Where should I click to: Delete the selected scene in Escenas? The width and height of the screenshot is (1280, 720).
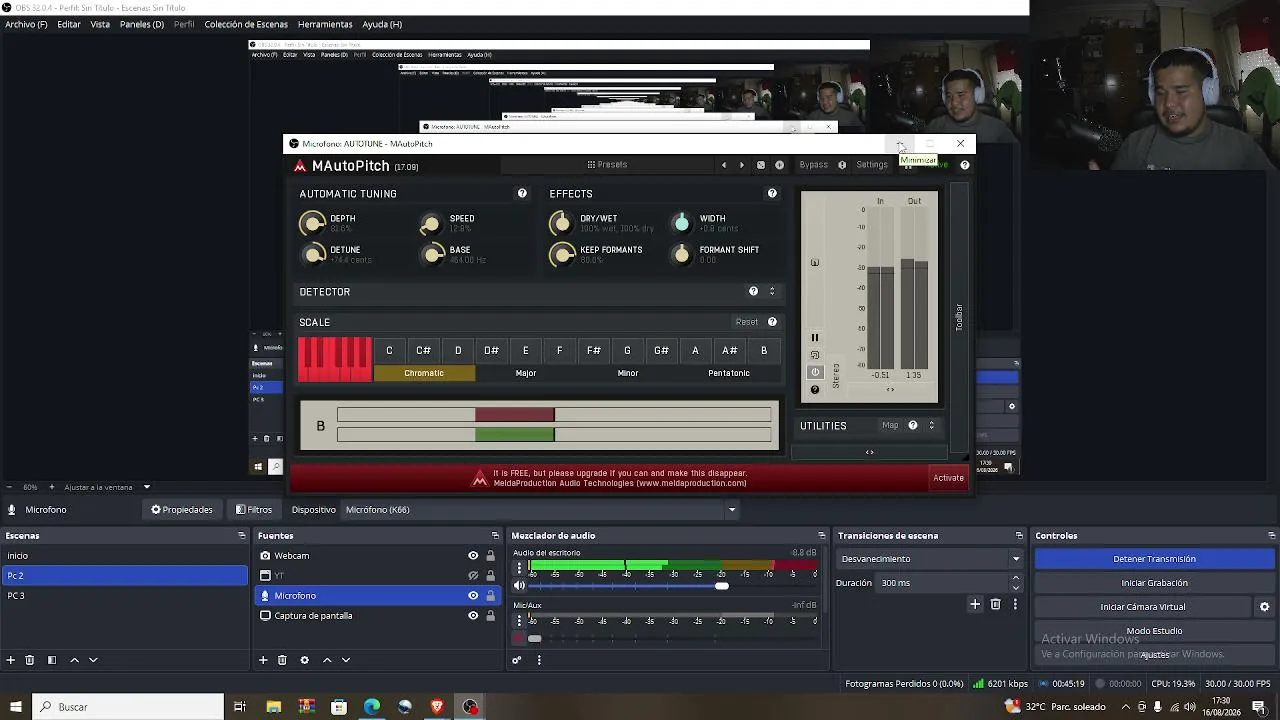pos(30,660)
